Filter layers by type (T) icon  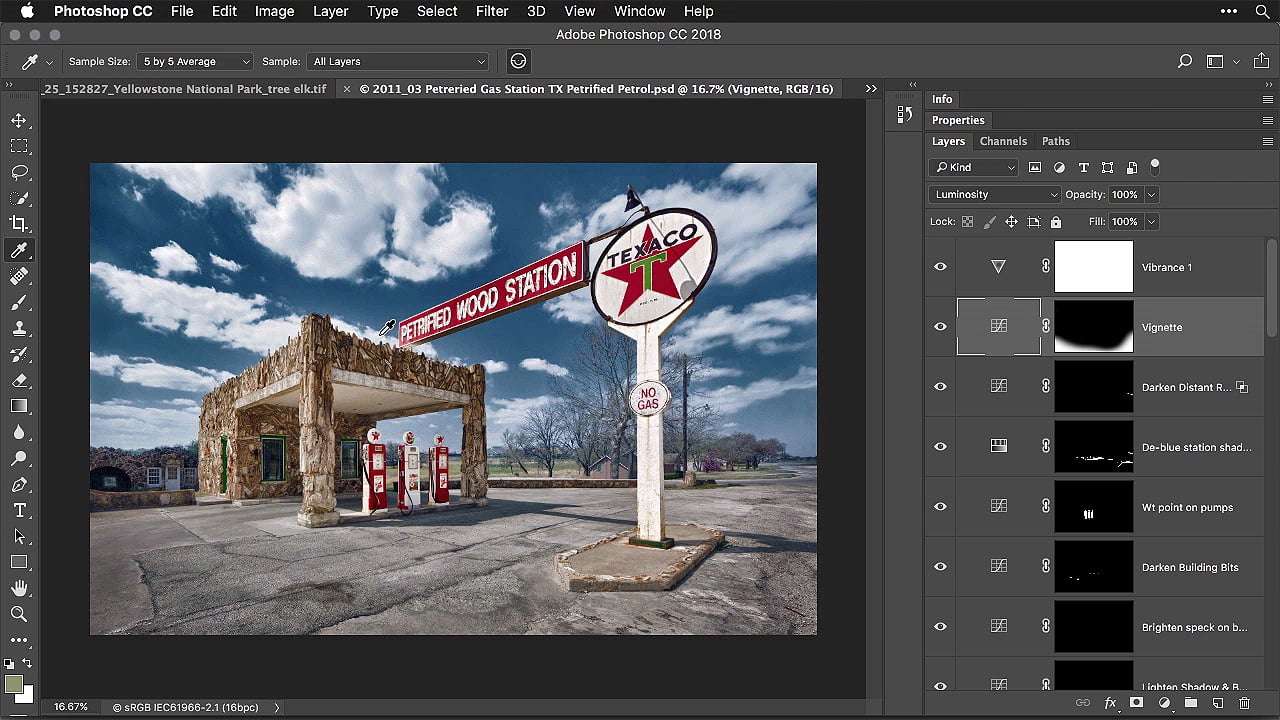tap(1083, 168)
